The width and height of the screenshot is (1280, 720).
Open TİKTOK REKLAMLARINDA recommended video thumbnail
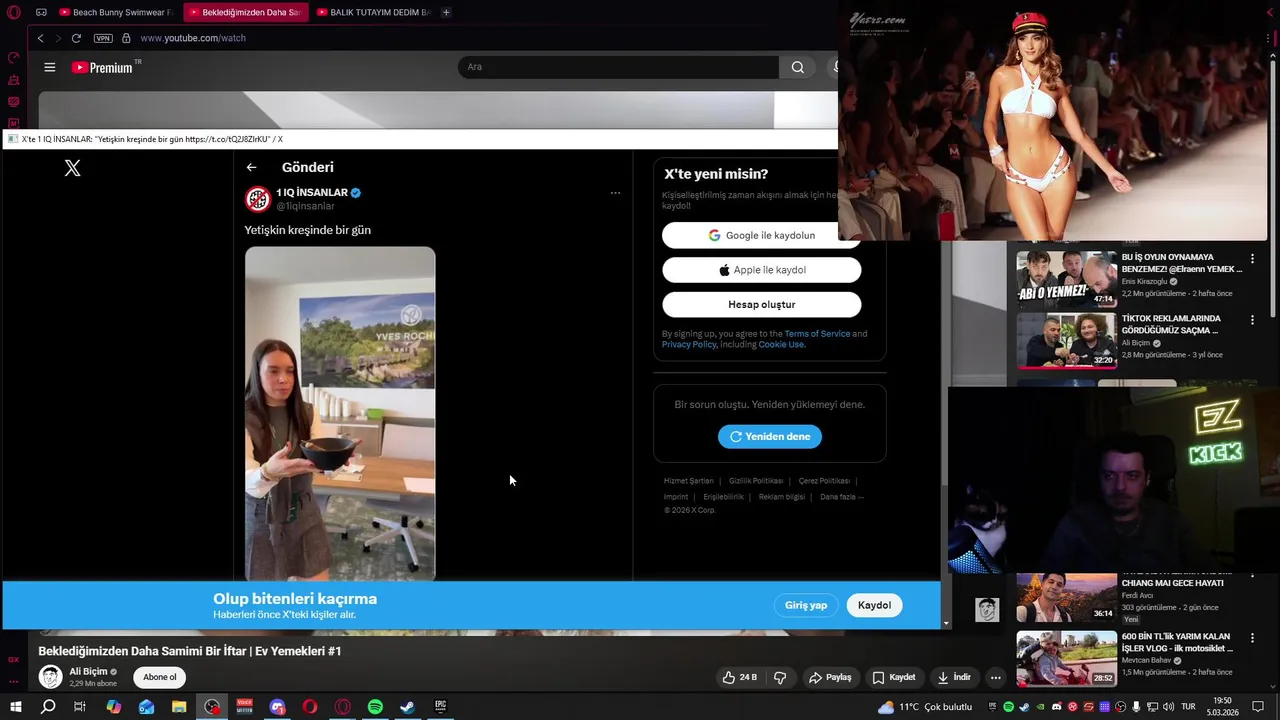[x=1067, y=340]
